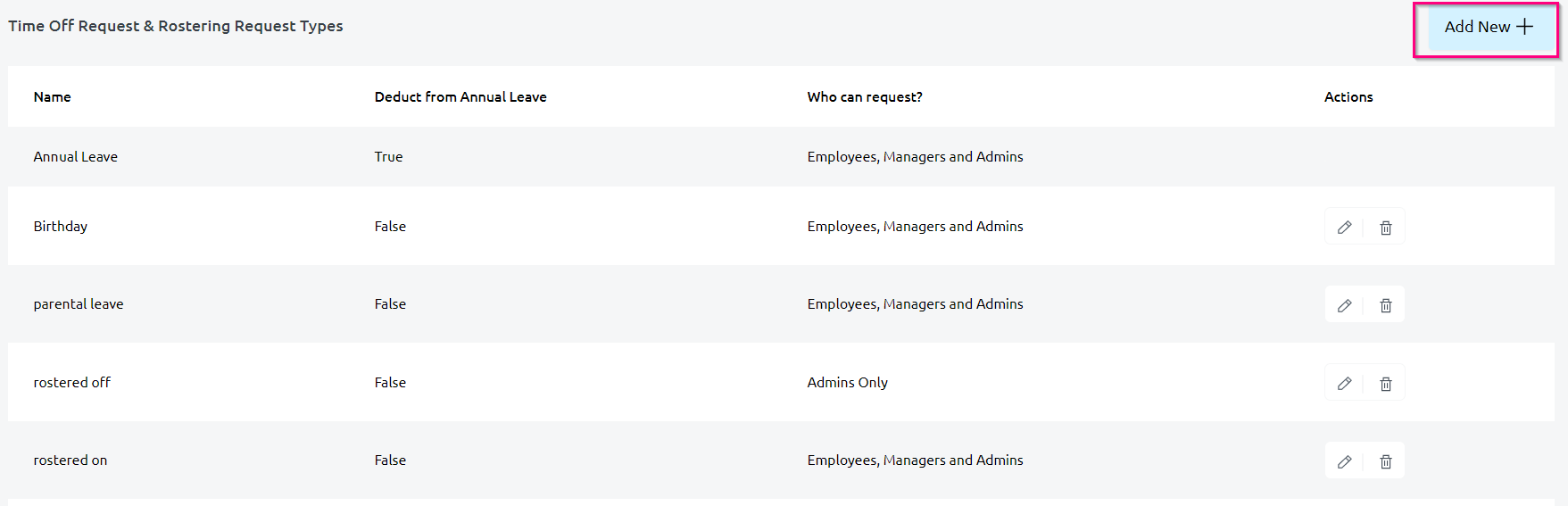This screenshot has height=506, width=1568.
Task: Click requester text in Birthday row
Action: [916, 226]
